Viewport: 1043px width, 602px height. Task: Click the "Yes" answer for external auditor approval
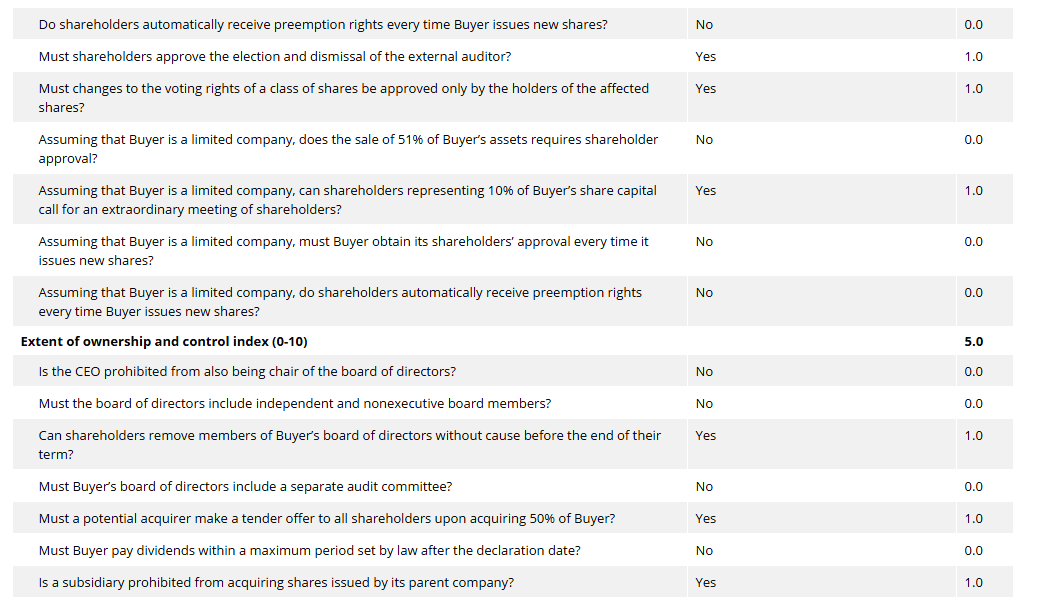[706, 56]
